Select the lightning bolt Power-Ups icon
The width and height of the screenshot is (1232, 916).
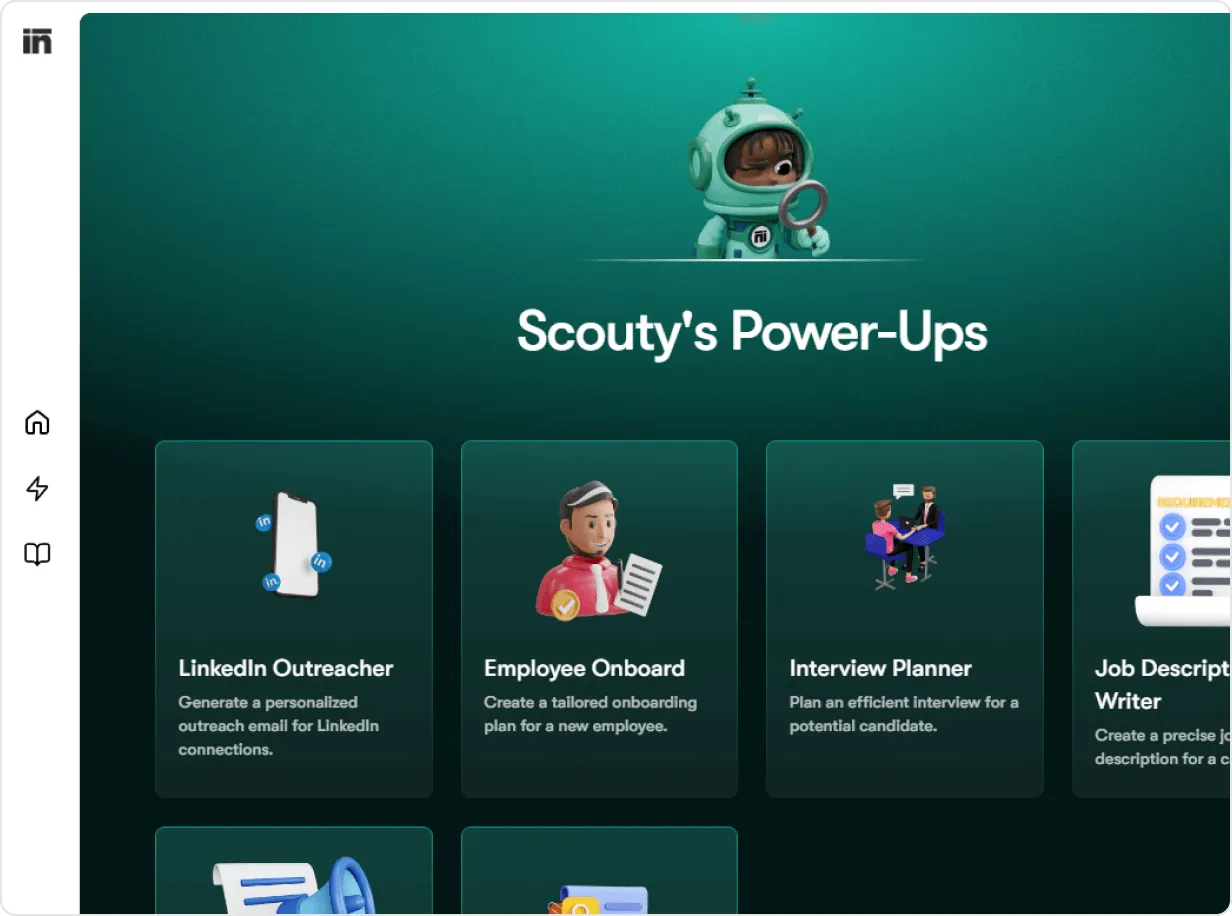pos(37,489)
